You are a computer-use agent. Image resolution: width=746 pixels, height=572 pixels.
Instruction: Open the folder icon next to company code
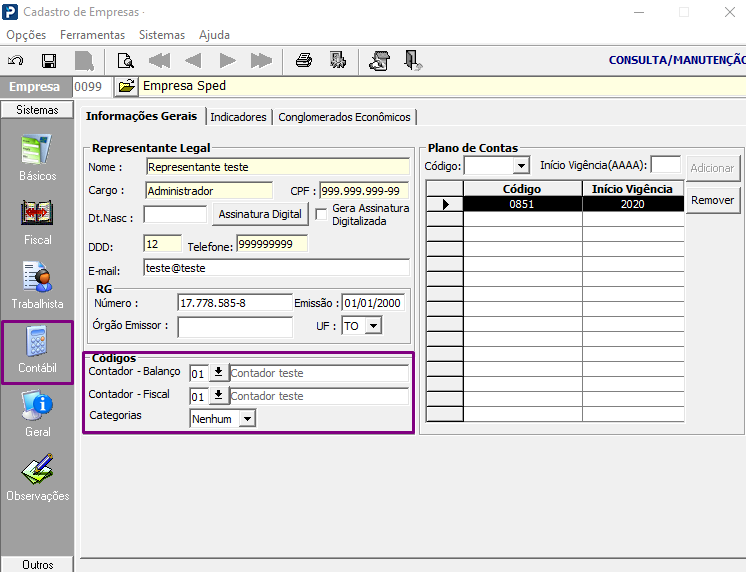[126, 87]
